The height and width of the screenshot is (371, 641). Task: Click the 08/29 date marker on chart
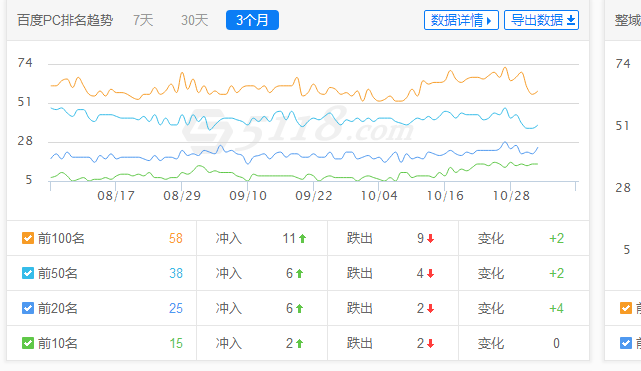tap(182, 196)
